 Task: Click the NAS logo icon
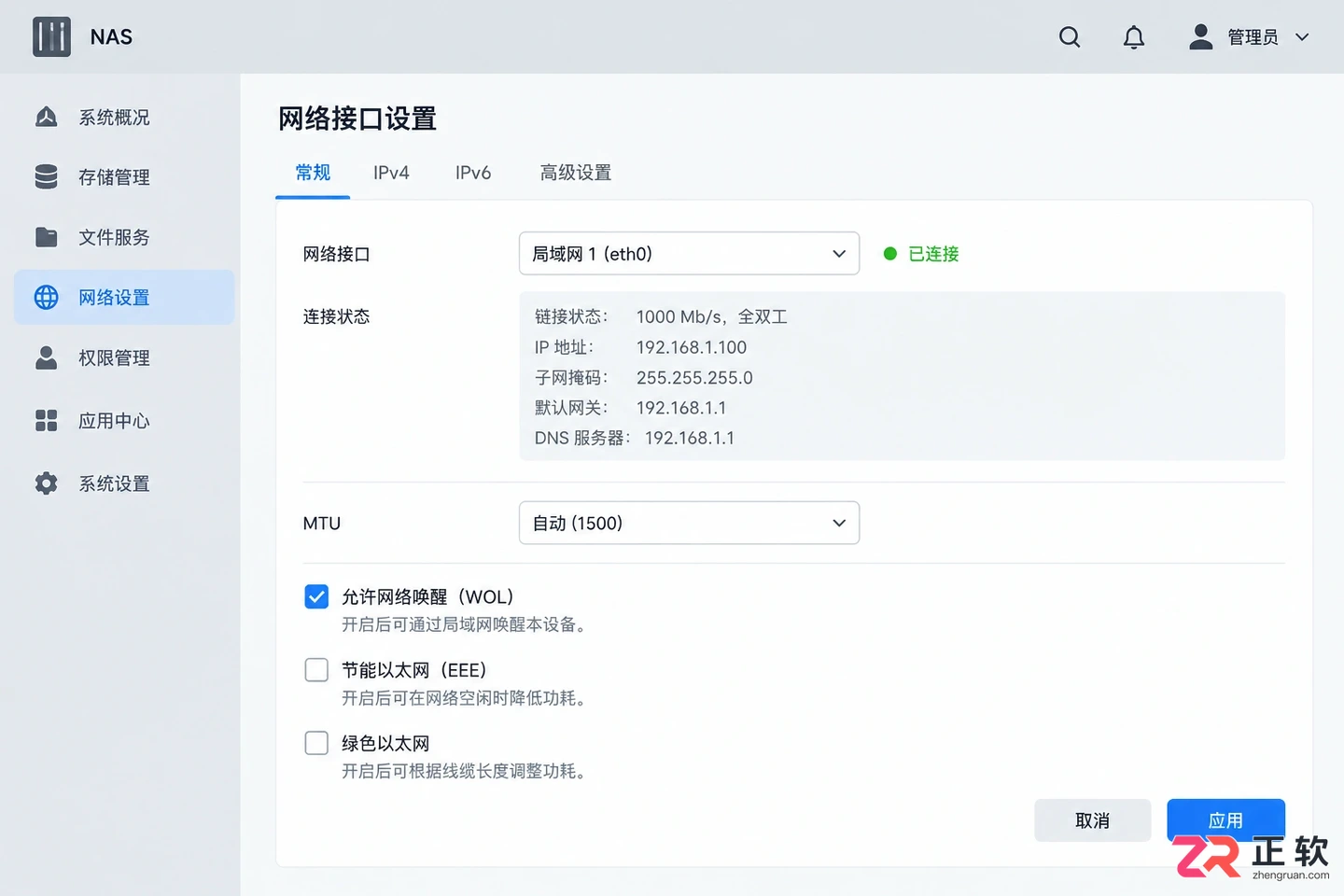click(x=51, y=37)
